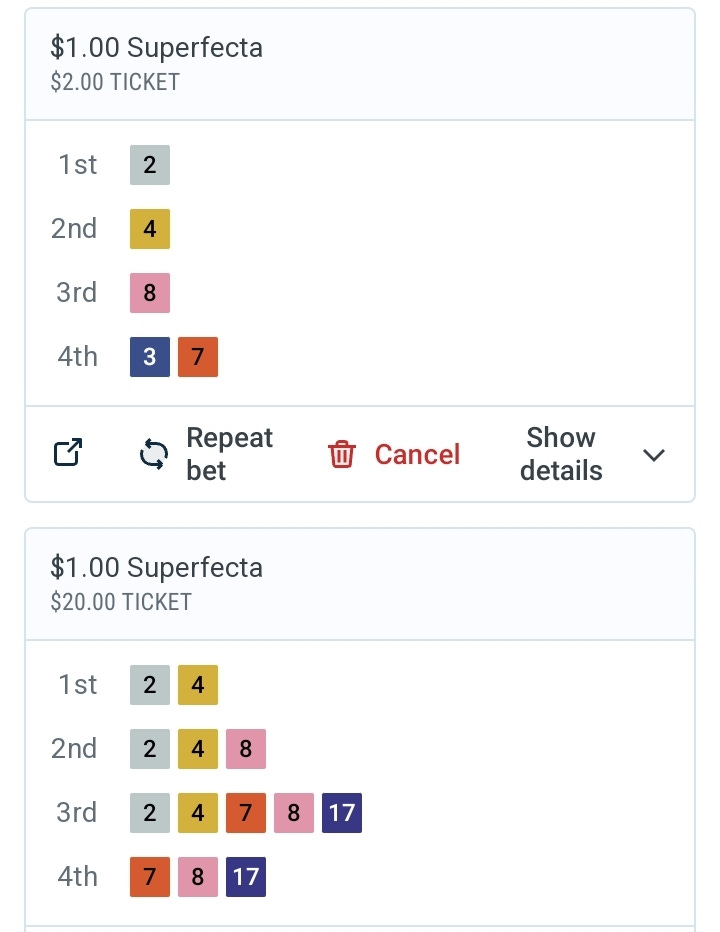720x932 pixels.
Task: Click navy runner 17 in second ticket 3rd row
Action: [342, 813]
